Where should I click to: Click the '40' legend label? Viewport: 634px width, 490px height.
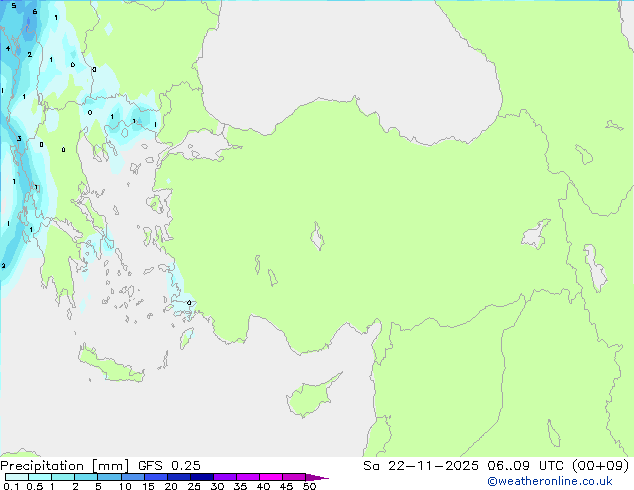263,486
